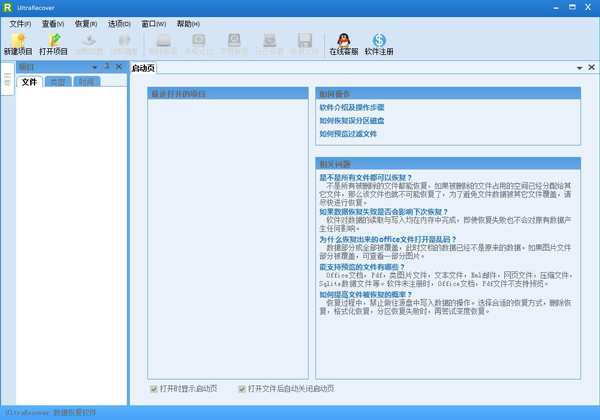Click the 分区恢复 (Partition Recovery) toolbar icon

(x=269, y=44)
